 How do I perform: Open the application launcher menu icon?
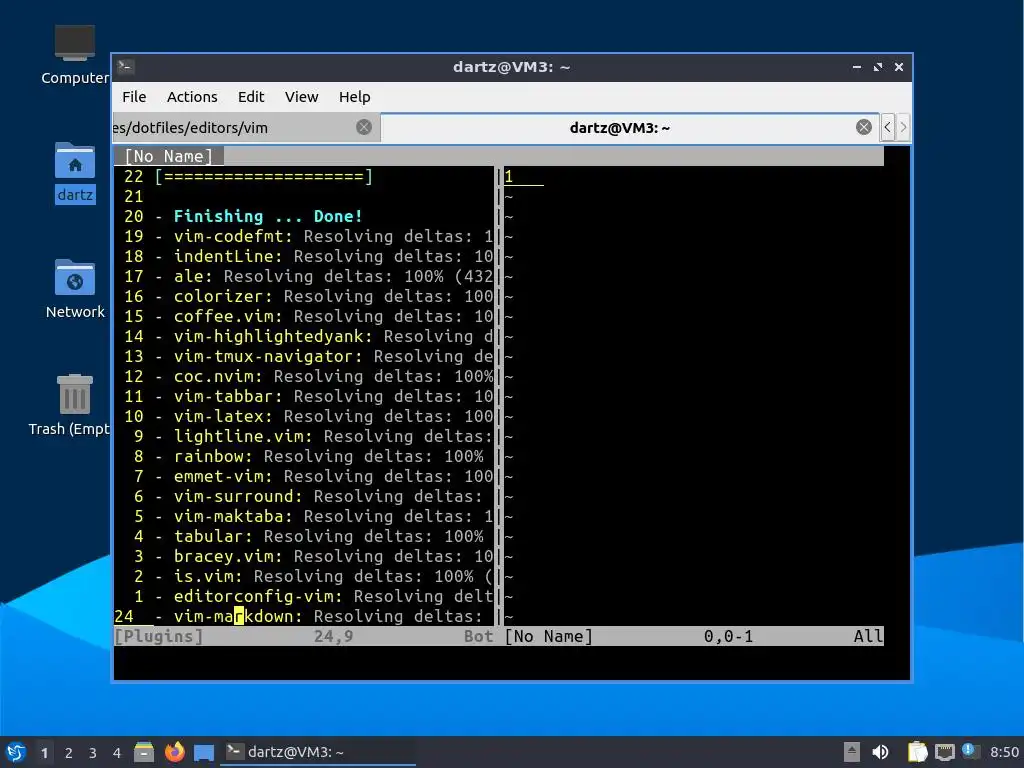(16, 752)
